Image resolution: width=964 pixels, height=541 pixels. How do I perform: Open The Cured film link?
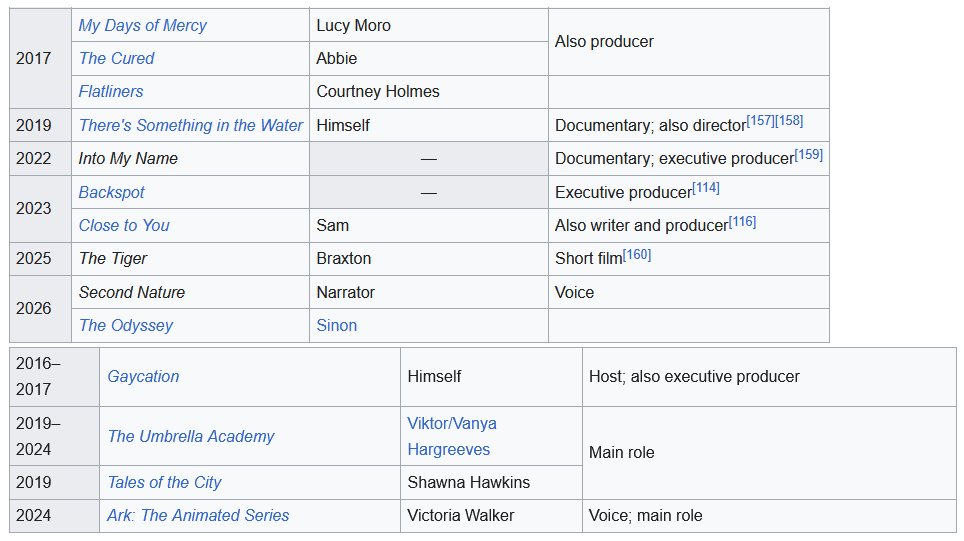coord(116,58)
